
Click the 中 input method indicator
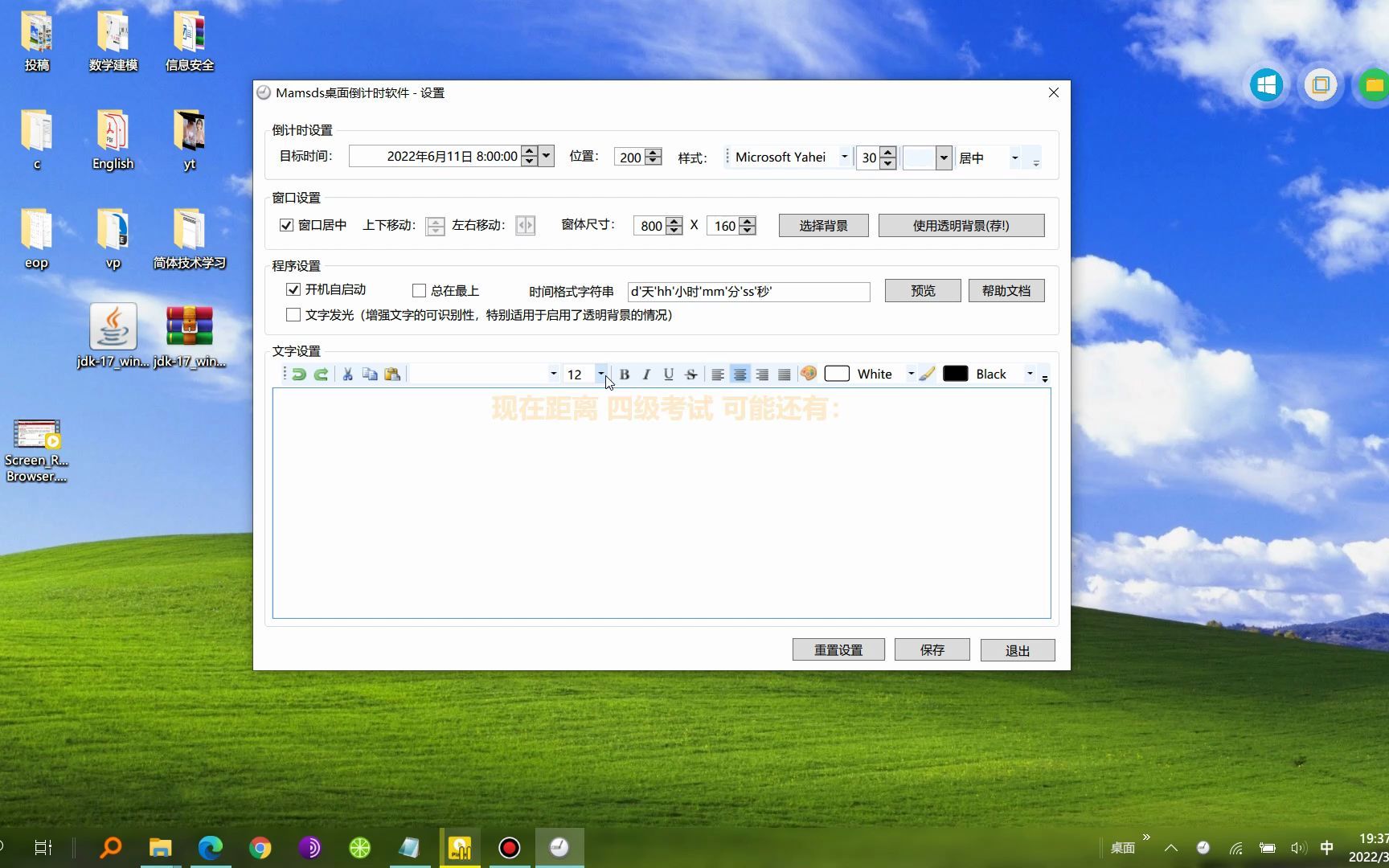(x=1327, y=848)
